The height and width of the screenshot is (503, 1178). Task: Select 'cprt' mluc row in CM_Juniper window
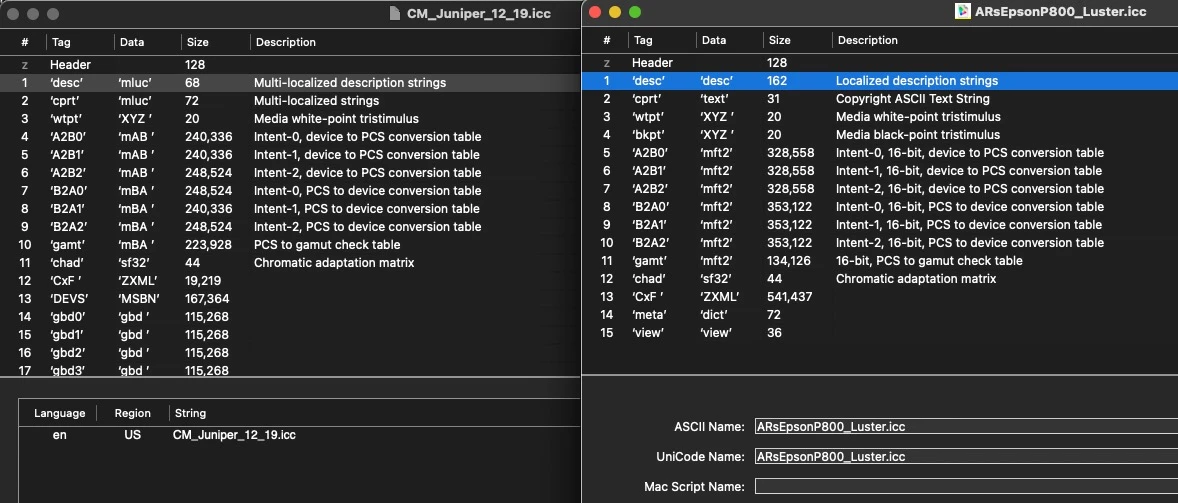pyautogui.click(x=291, y=101)
